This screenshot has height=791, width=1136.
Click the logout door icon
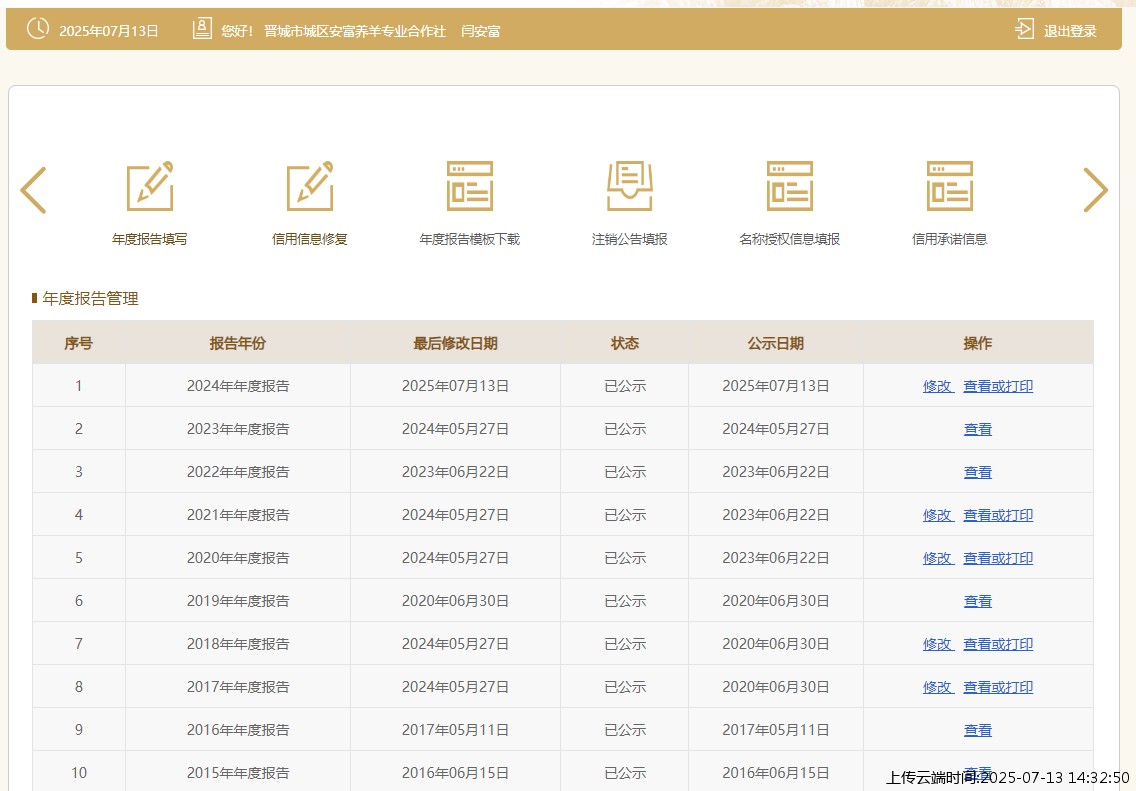1024,29
